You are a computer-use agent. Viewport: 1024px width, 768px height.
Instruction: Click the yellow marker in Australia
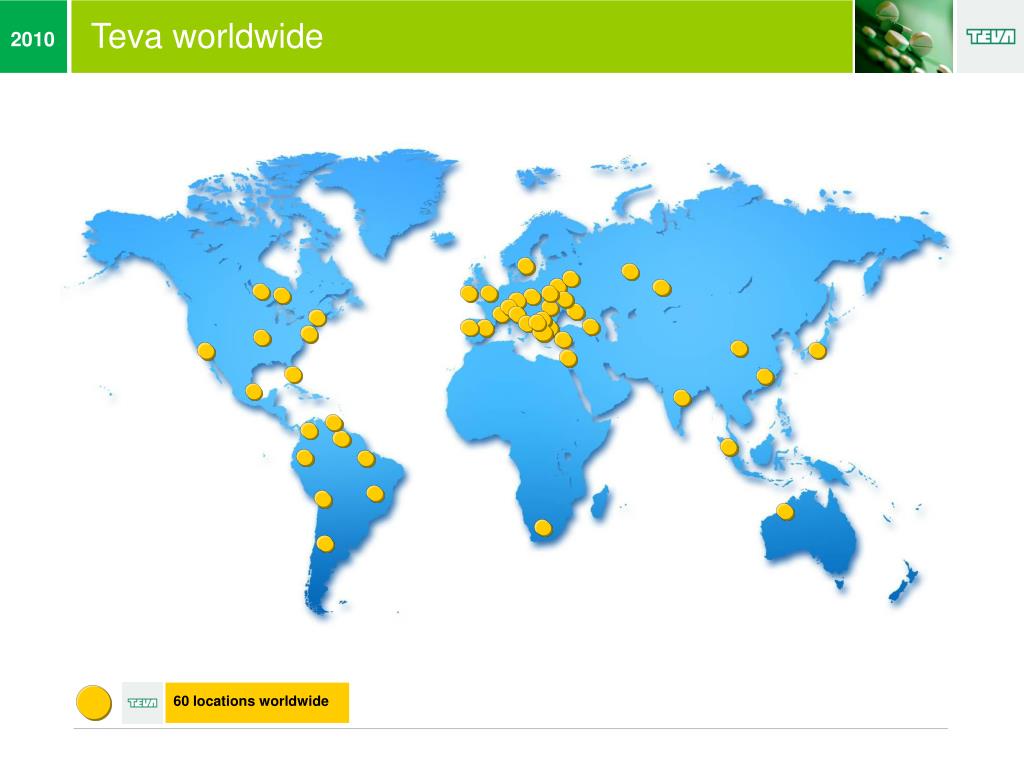pyautogui.click(x=785, y=511)
